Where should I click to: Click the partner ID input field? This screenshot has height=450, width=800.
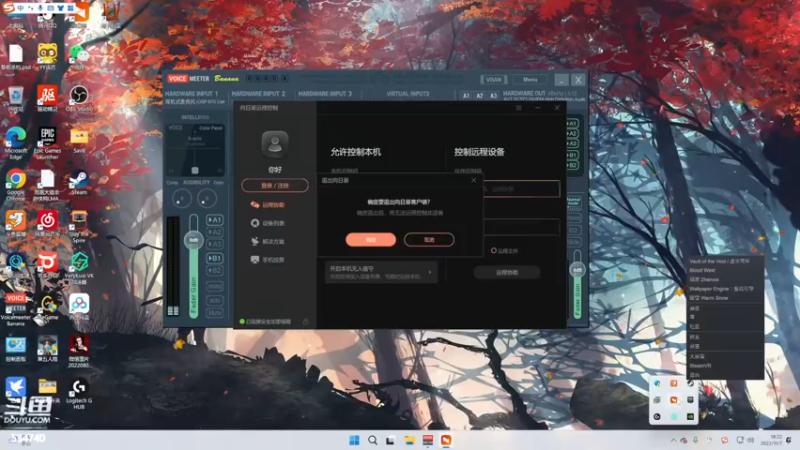point(520,189)
